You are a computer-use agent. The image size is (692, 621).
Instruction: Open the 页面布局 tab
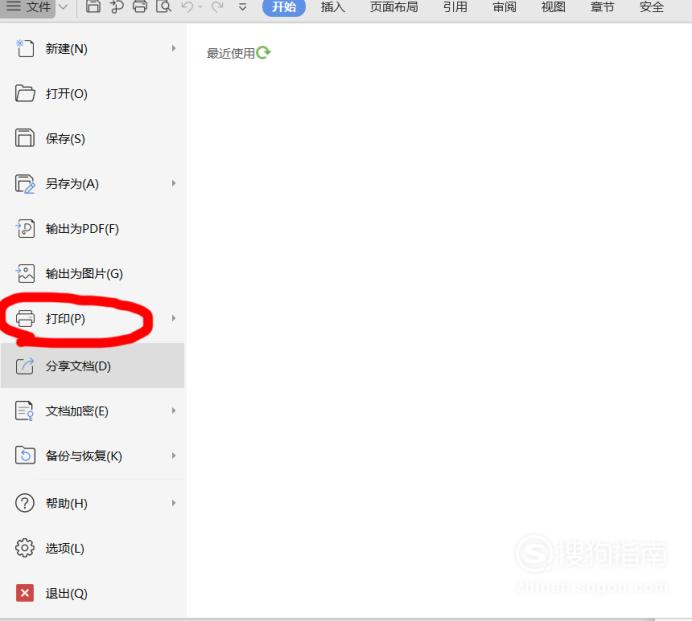tap(394, 7)
